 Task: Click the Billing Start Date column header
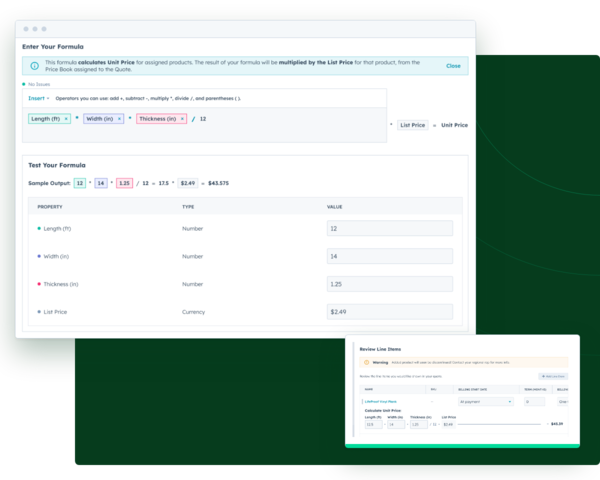[473, 389]
